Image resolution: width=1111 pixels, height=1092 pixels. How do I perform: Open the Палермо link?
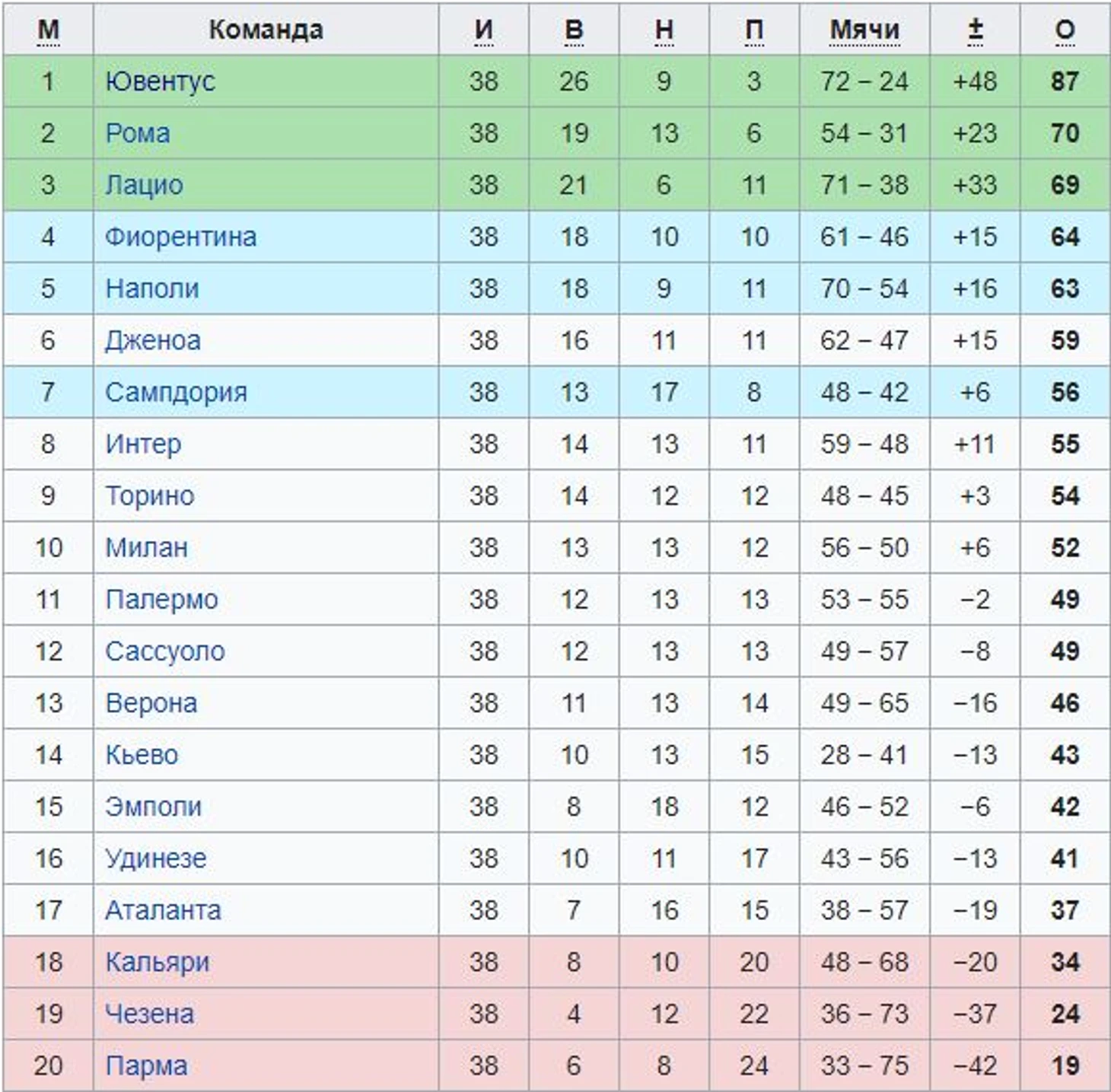[x=161, y=599]
